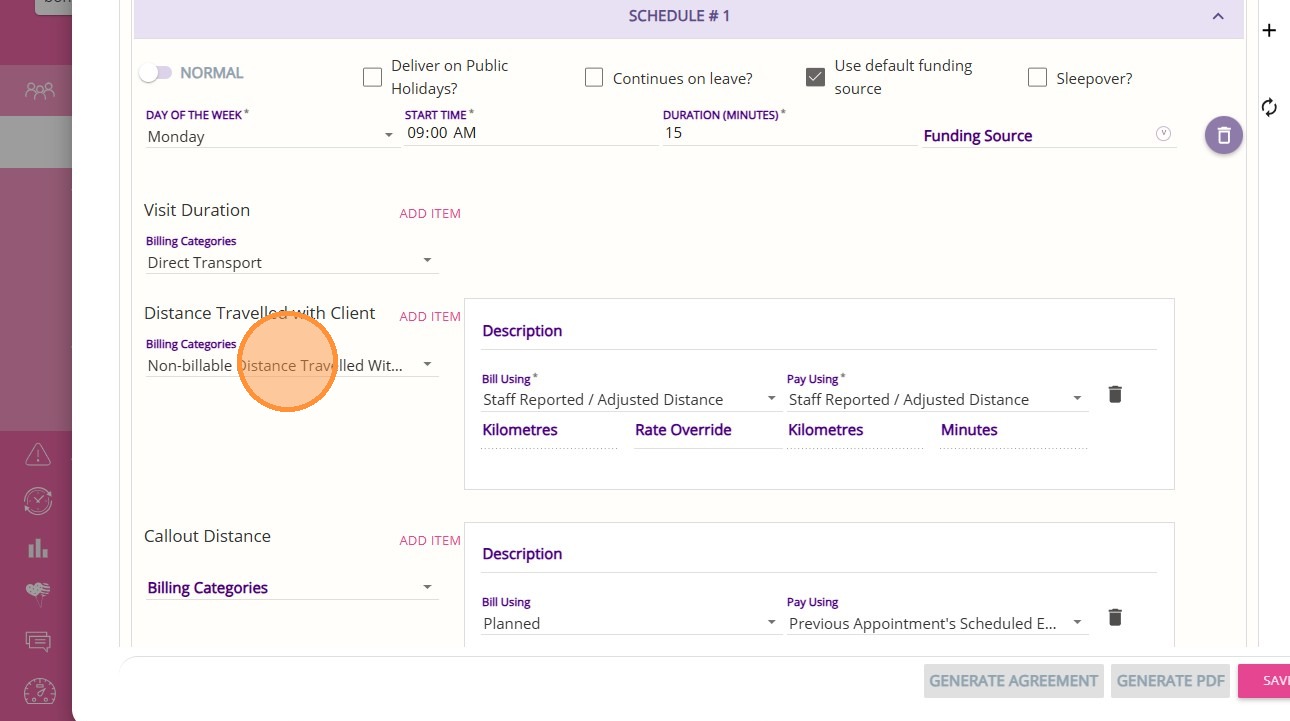Toggle the NORMAL schedule switch
Viewport: 1290px width, 721px height.
156,73
